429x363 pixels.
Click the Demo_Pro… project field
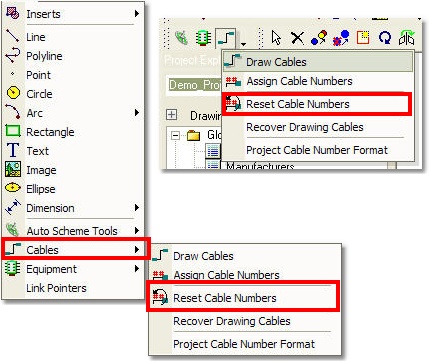click(194, 85)
